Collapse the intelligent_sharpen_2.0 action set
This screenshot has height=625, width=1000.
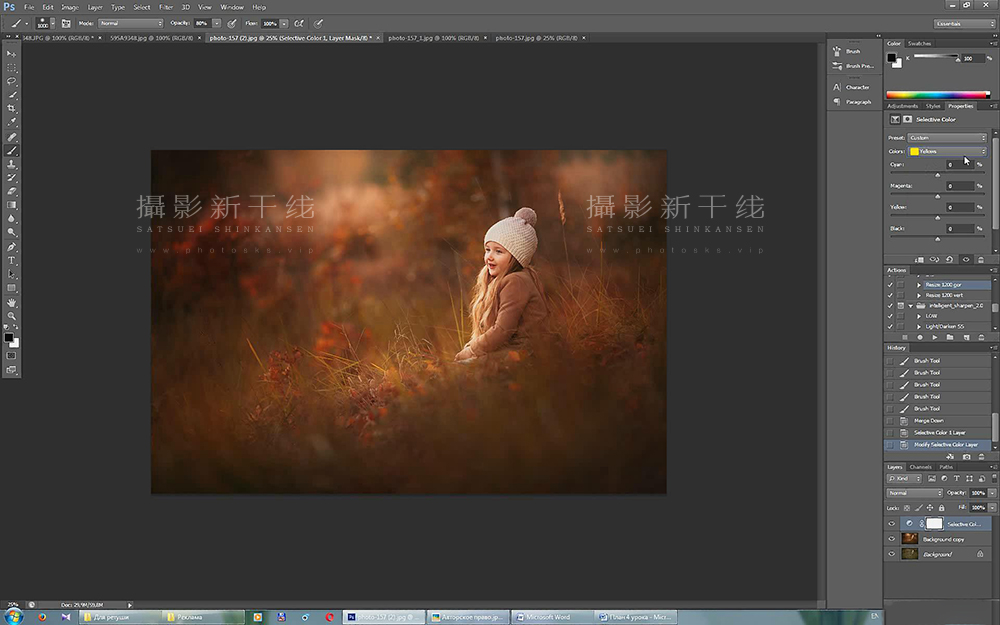coord(911,306)
